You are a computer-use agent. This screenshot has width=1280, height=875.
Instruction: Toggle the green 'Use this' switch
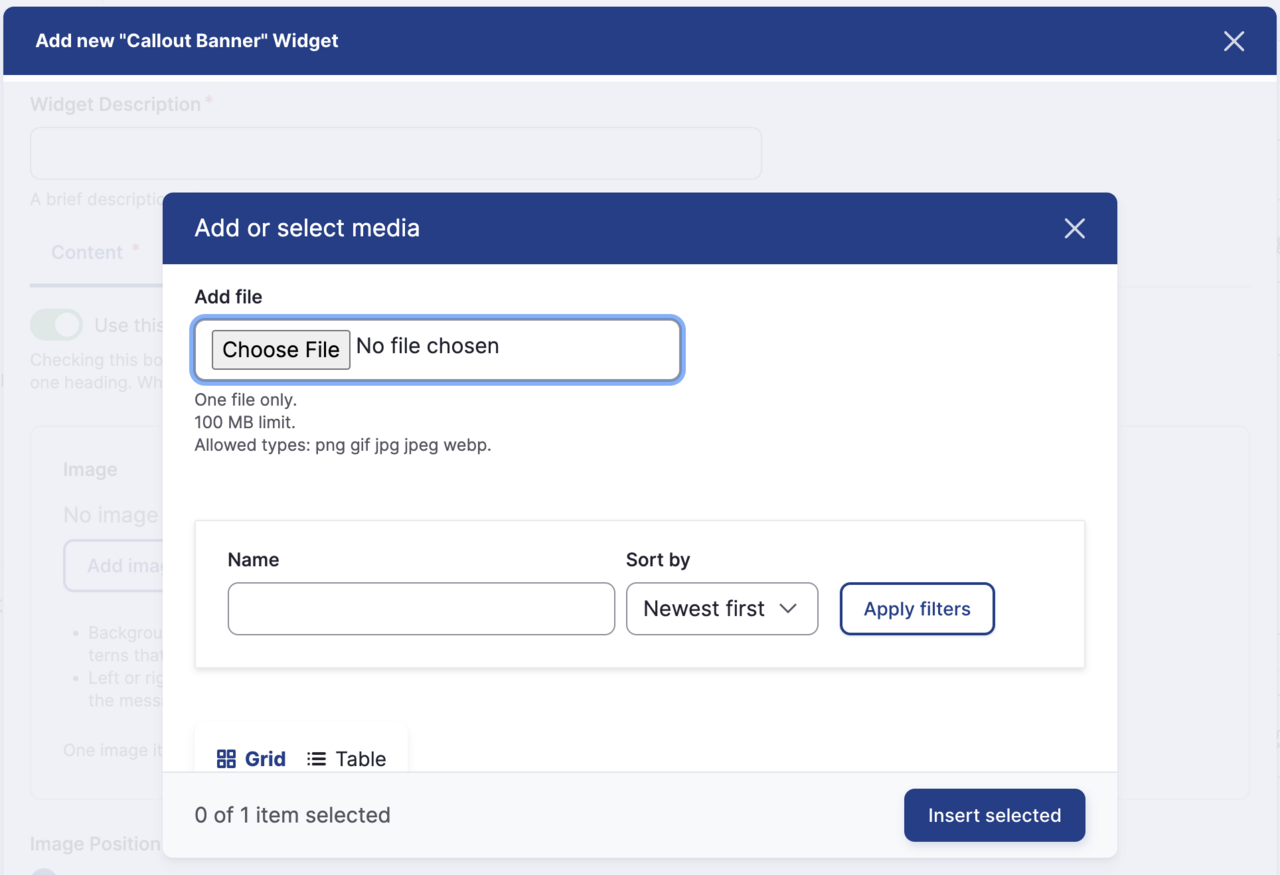[x=56, y=325]
